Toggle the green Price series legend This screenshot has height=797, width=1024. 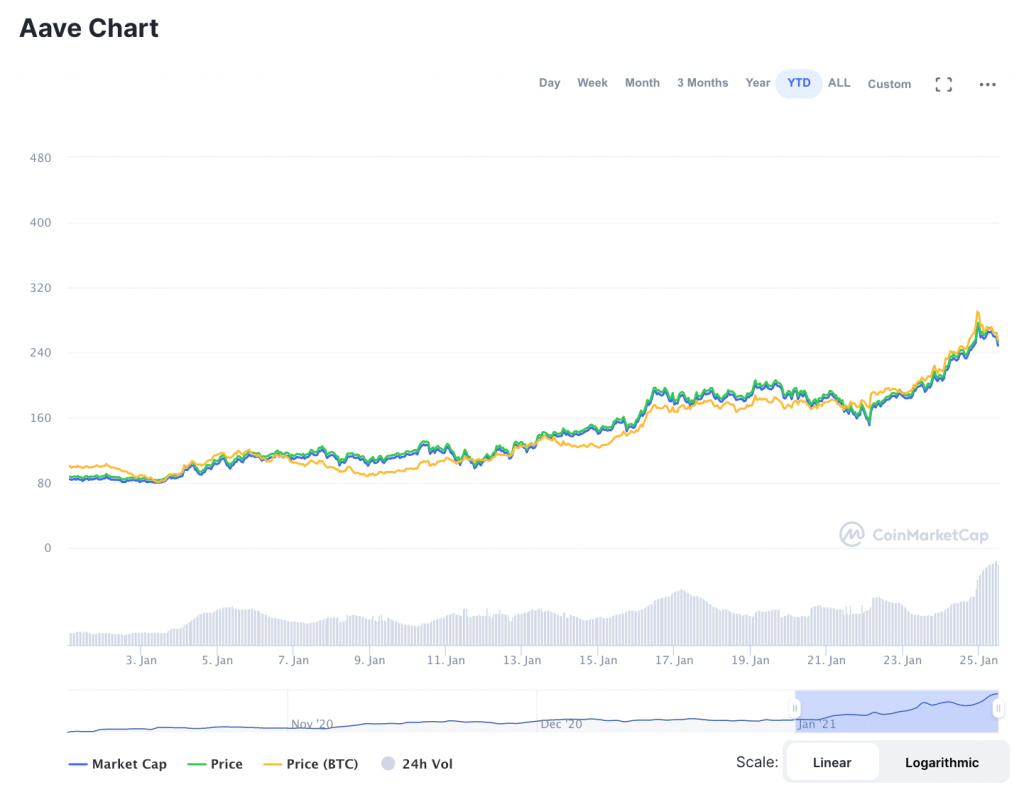(215, 764)
